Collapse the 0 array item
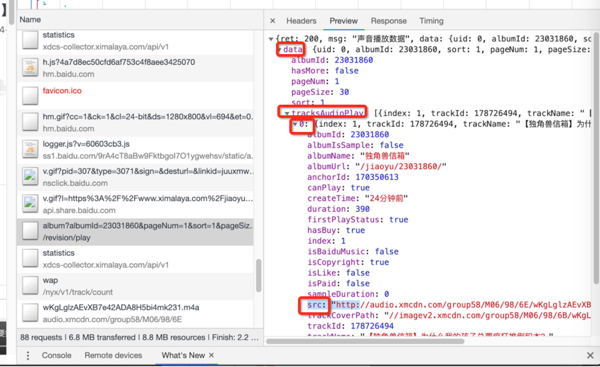600x367 pixels. [295, 124]
